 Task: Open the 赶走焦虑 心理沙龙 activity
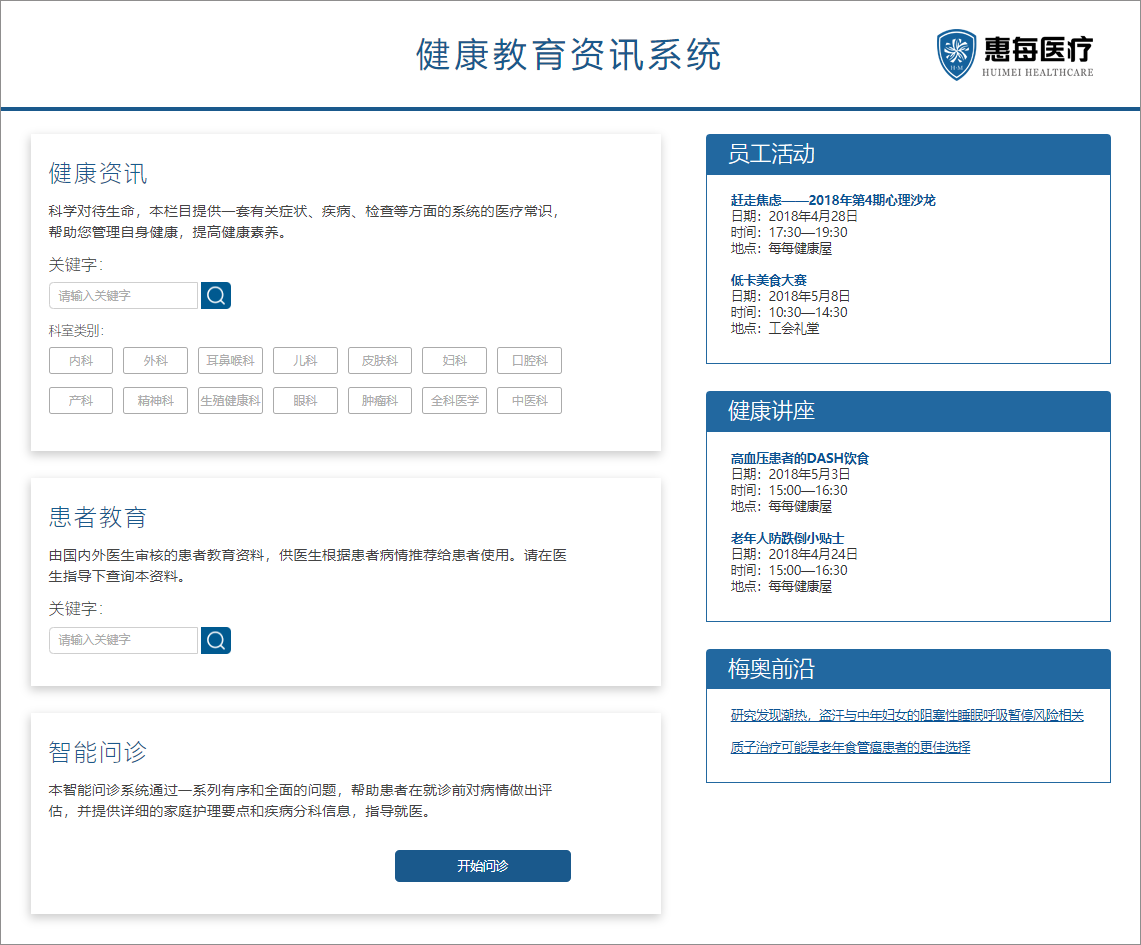[x=833, y=200]
